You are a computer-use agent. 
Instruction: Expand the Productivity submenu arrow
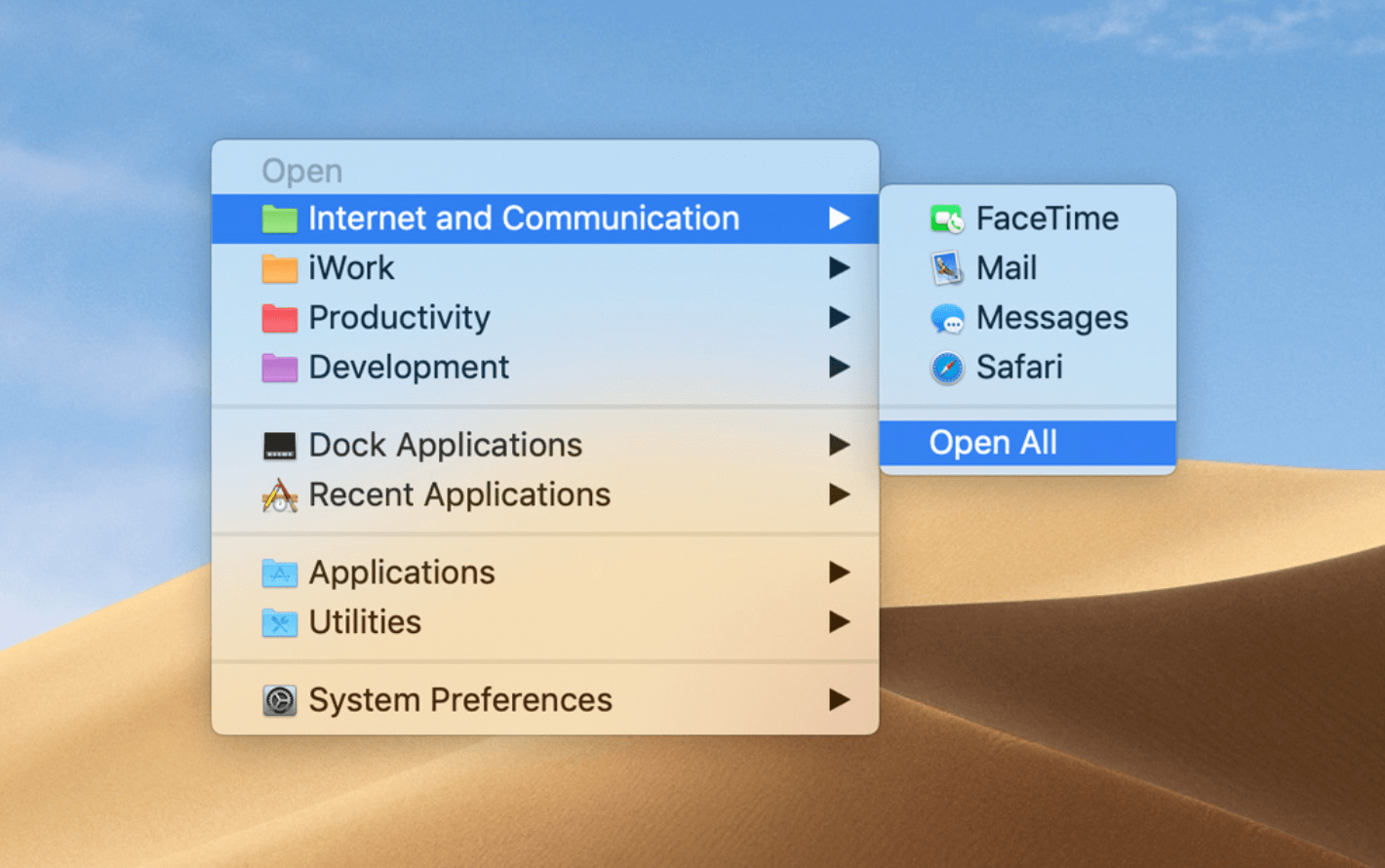(839, 317)
